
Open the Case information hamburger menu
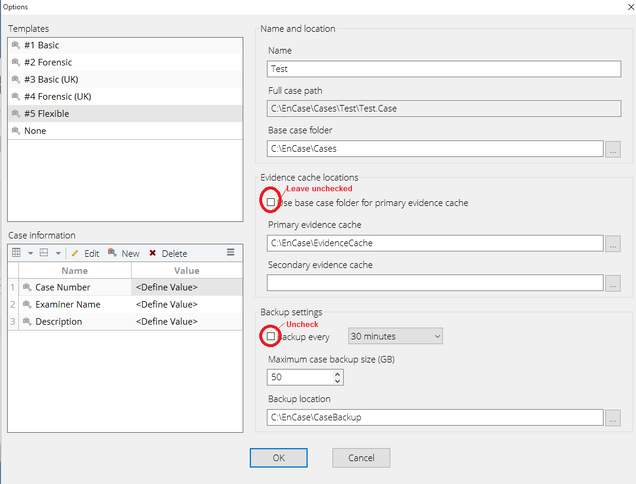click(231, 253)
